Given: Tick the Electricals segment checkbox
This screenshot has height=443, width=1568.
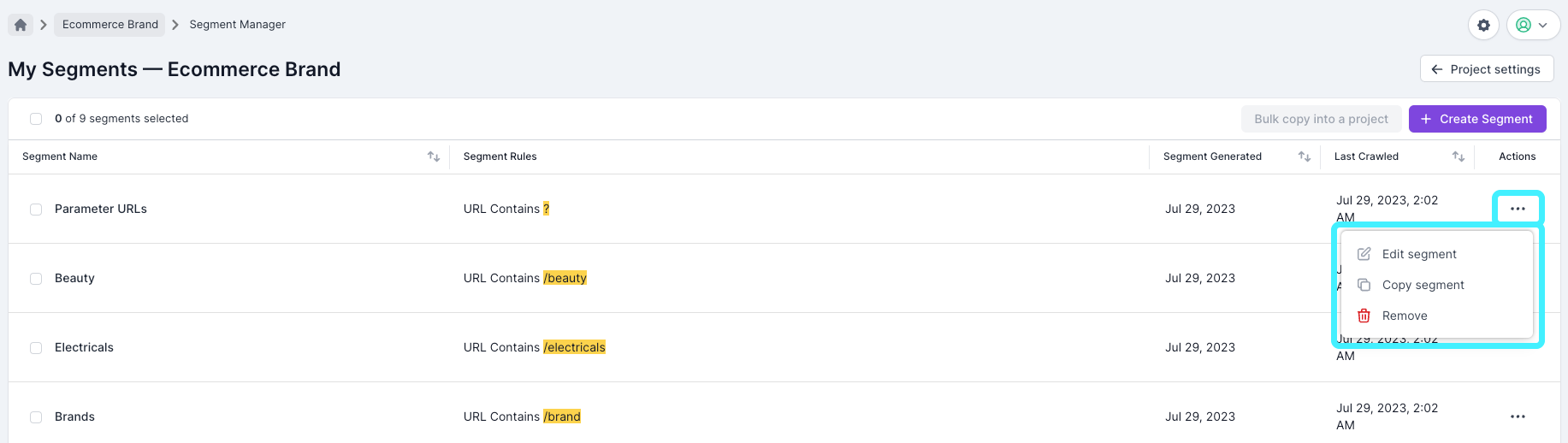Looking at the screenshot, I should (x=36, y=348).
